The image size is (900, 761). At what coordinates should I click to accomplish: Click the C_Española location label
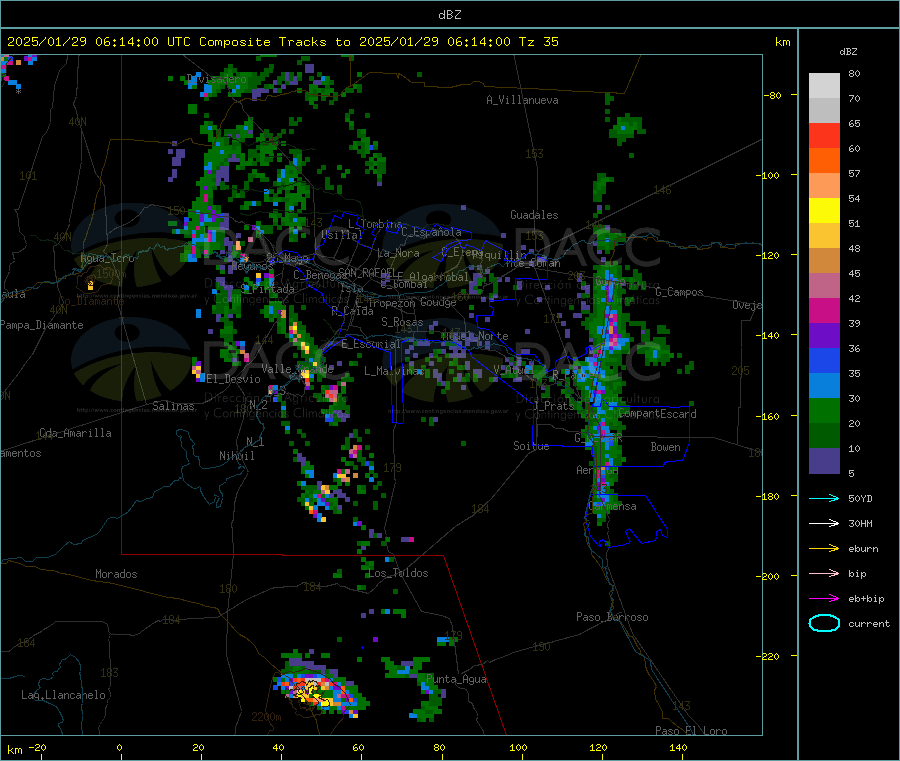[x=432, y=232]
